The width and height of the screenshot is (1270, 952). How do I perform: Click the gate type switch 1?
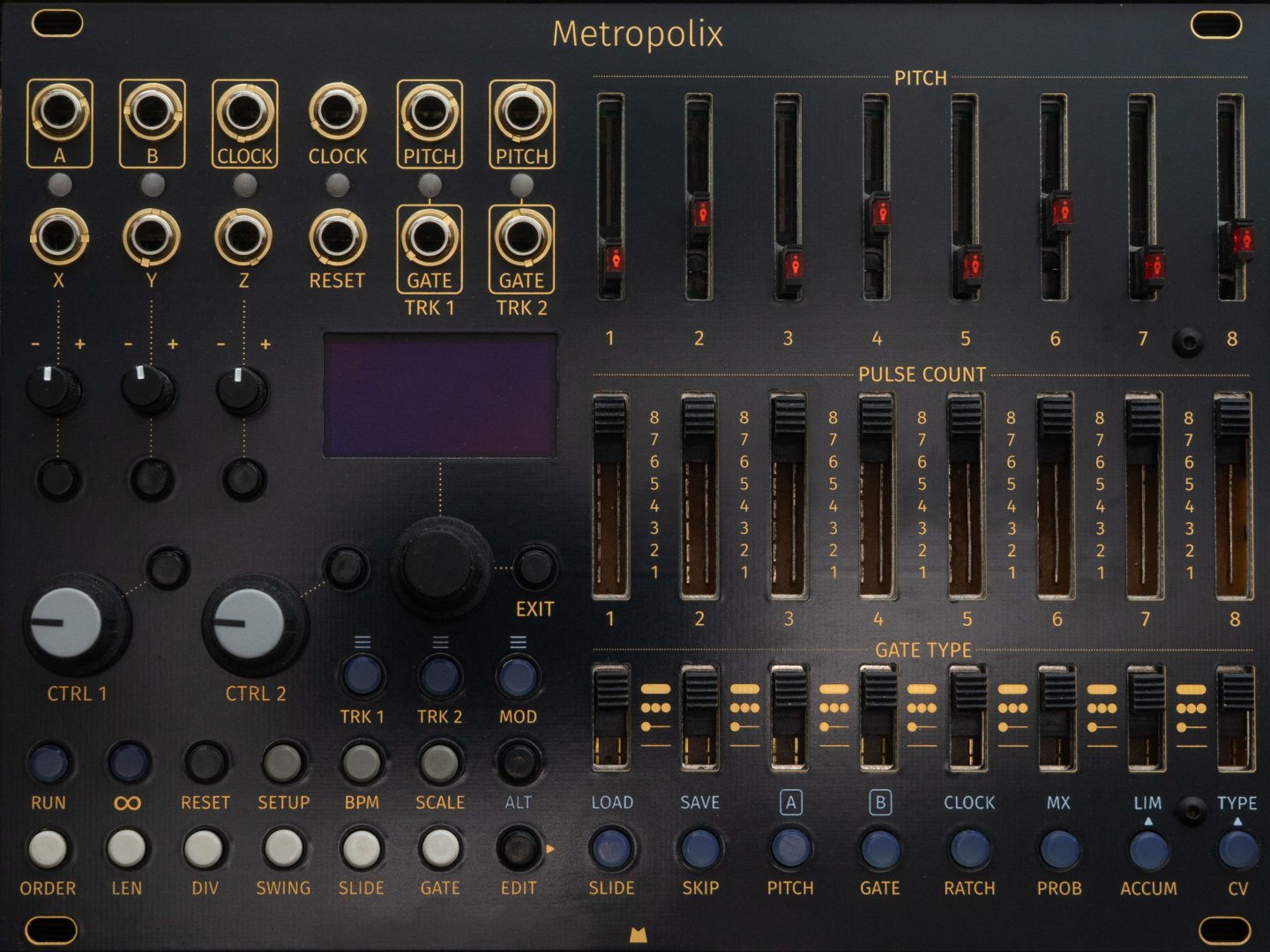point(610,690)
